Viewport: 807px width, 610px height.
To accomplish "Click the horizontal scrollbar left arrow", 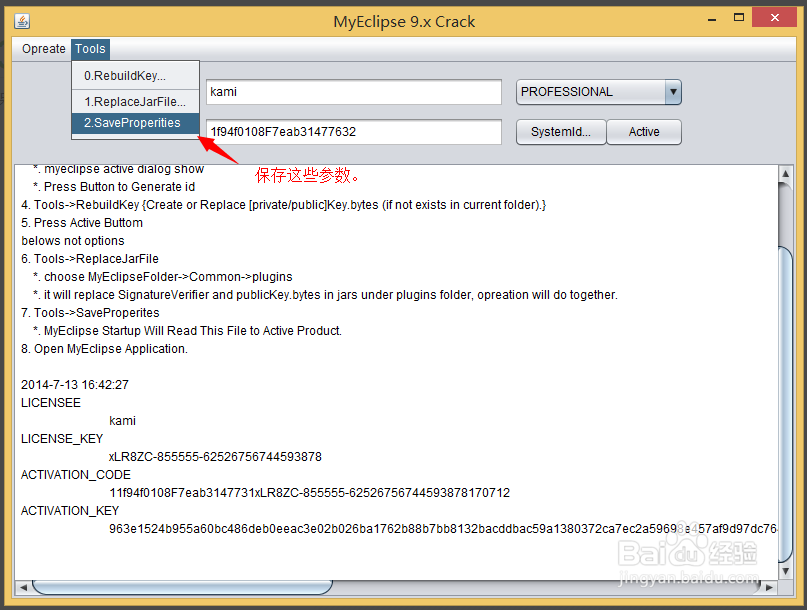I will coord(23,587).
